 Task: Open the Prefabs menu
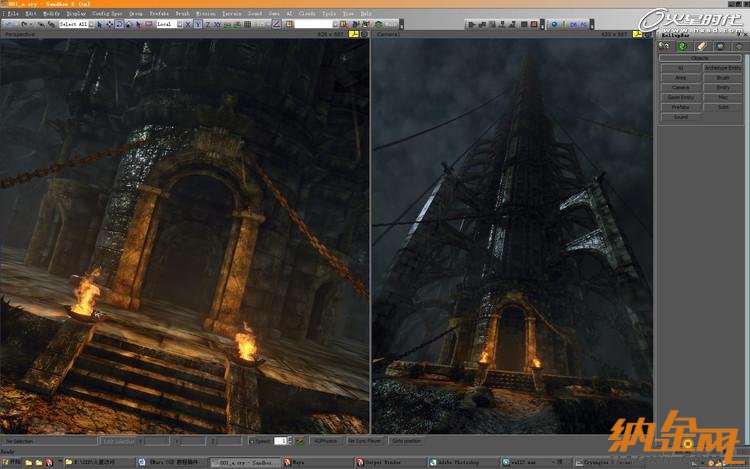[x=158, y=14]
